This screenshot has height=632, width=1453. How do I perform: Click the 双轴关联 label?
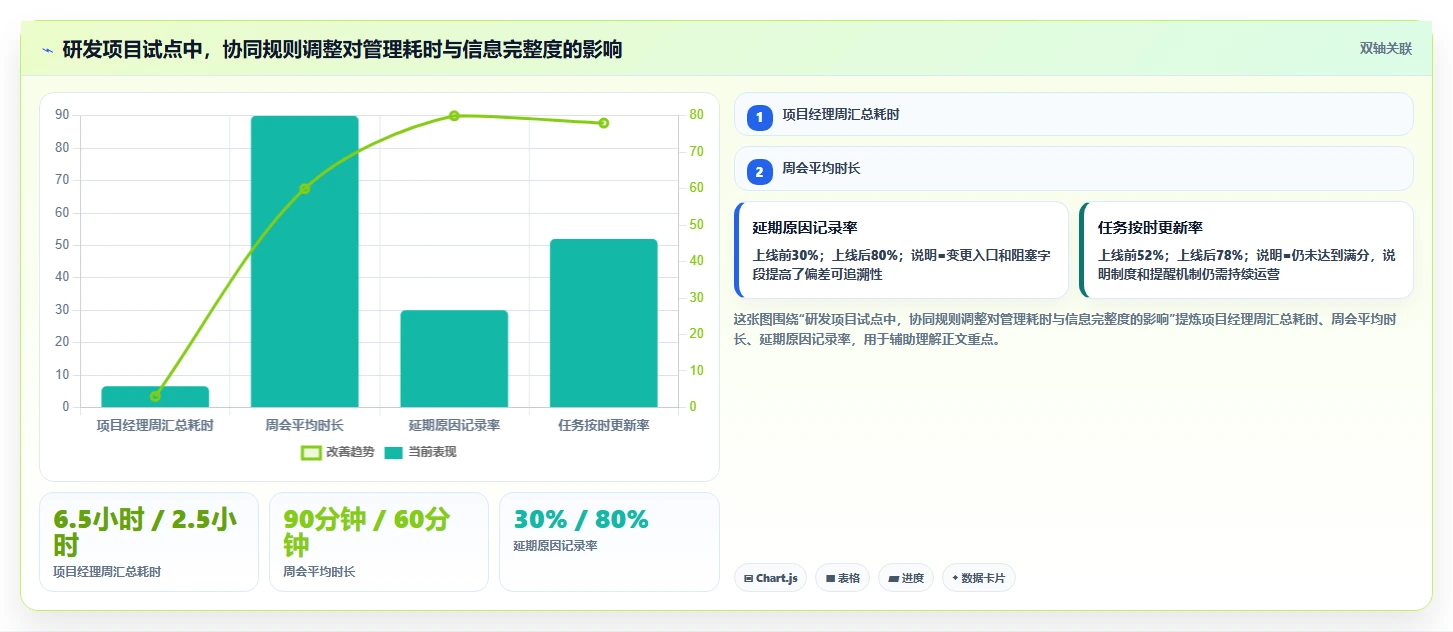1386,48
